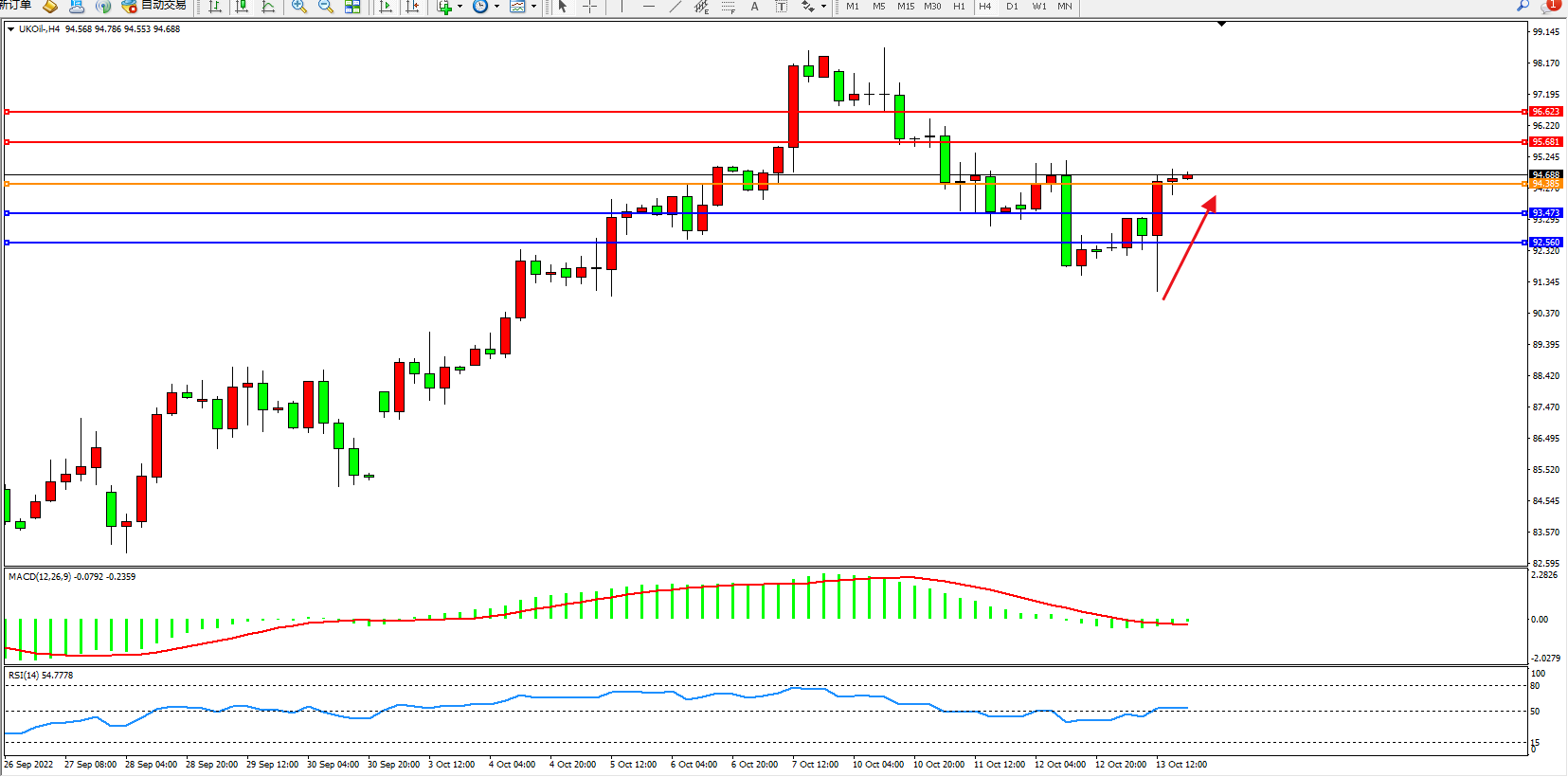The image size is (1568, 777).
Task: Toggle chart Auto Scroll
Action: pos(386,7)
